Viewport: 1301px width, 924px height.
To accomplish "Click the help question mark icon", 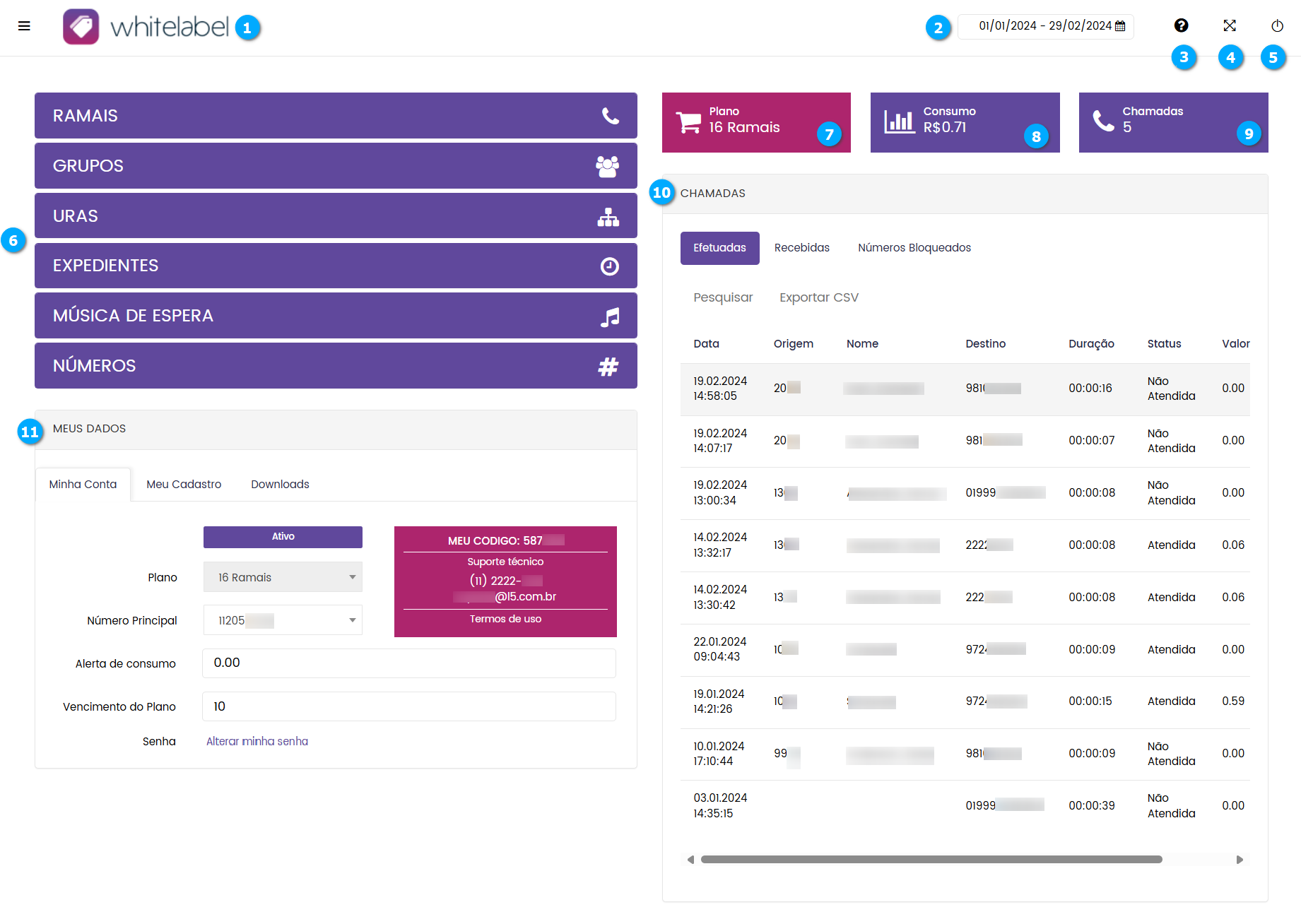I will click(x=1181, y=25).
